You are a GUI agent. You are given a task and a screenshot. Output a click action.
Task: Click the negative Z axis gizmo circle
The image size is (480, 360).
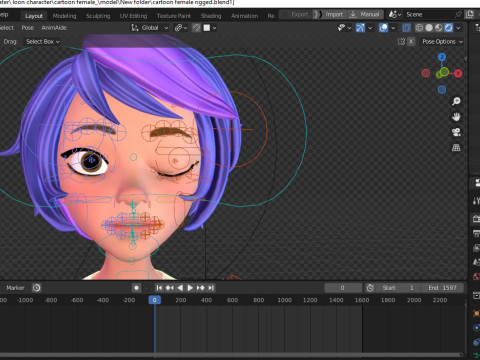pyautogui.click(x=442, y=89)
